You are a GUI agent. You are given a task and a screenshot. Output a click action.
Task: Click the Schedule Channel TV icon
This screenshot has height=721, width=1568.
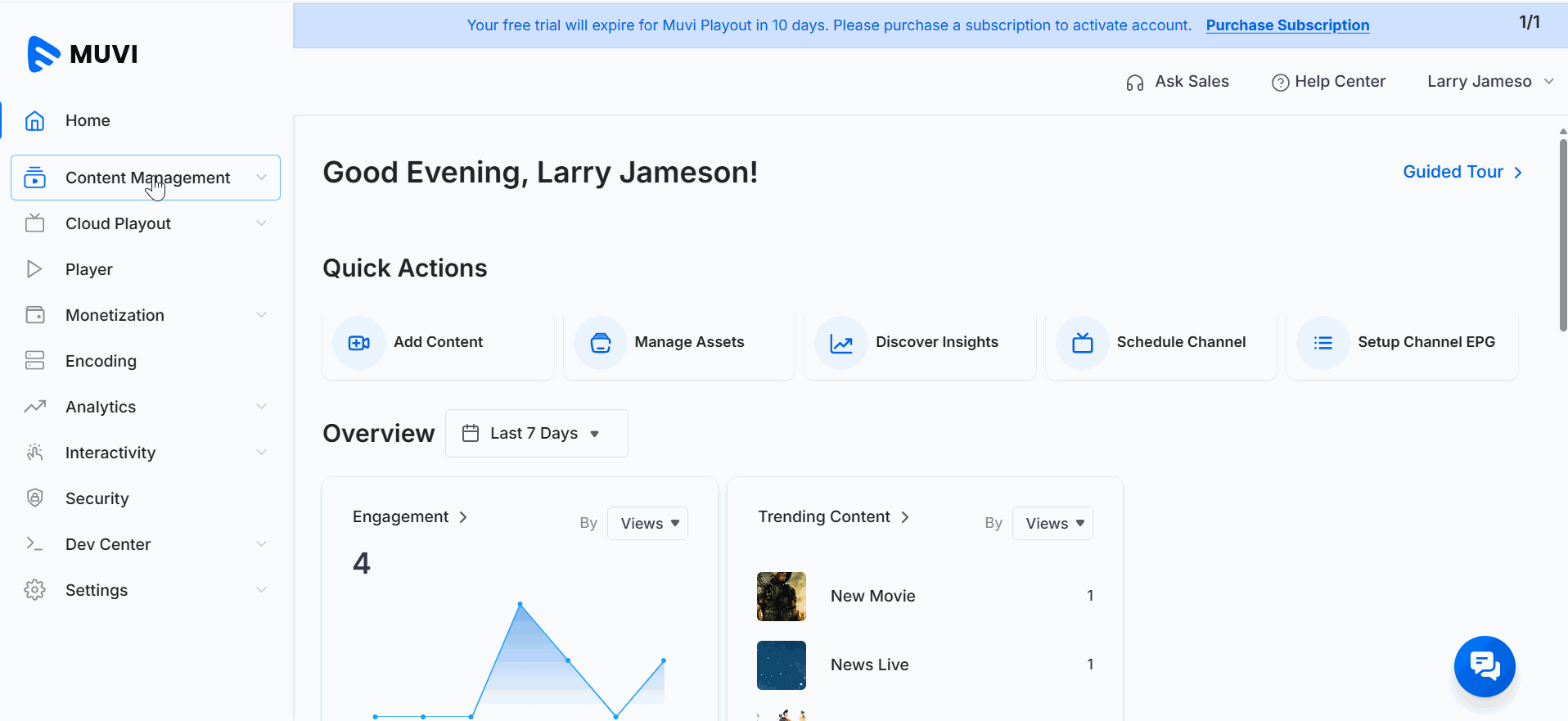(x=1083, y=343)
